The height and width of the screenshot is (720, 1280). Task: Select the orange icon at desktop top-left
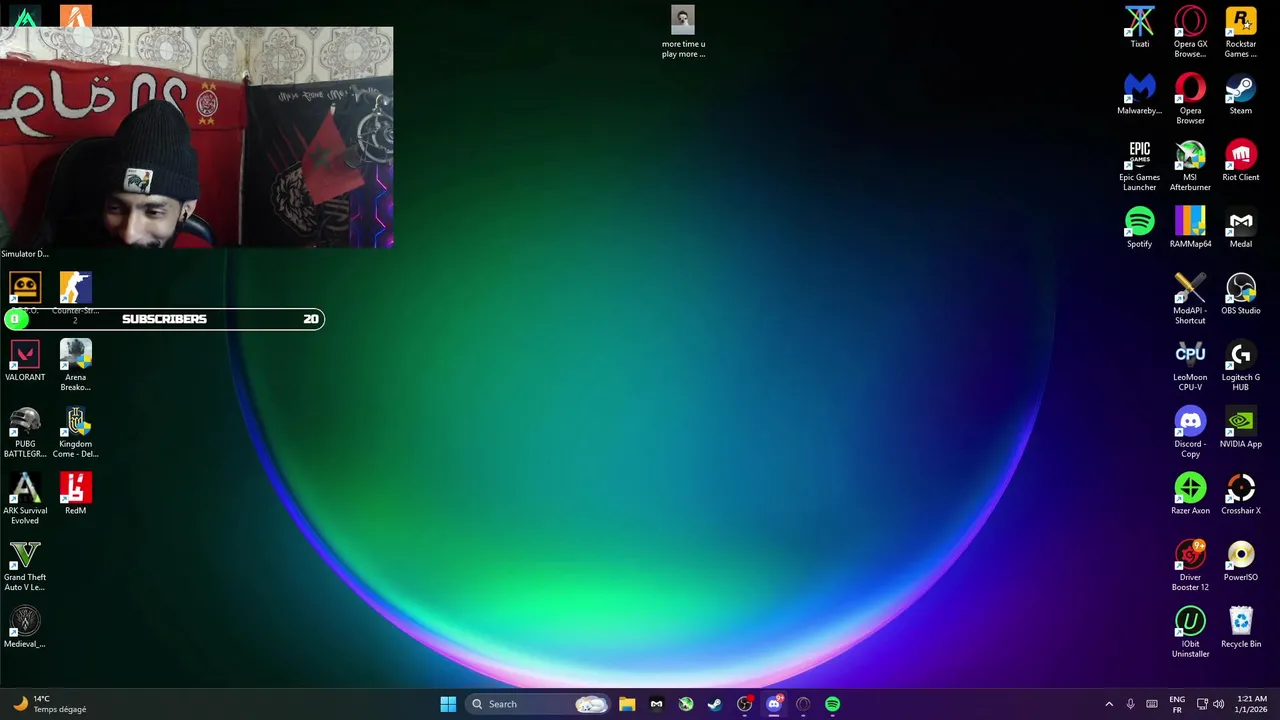click(x=75, y=16)
